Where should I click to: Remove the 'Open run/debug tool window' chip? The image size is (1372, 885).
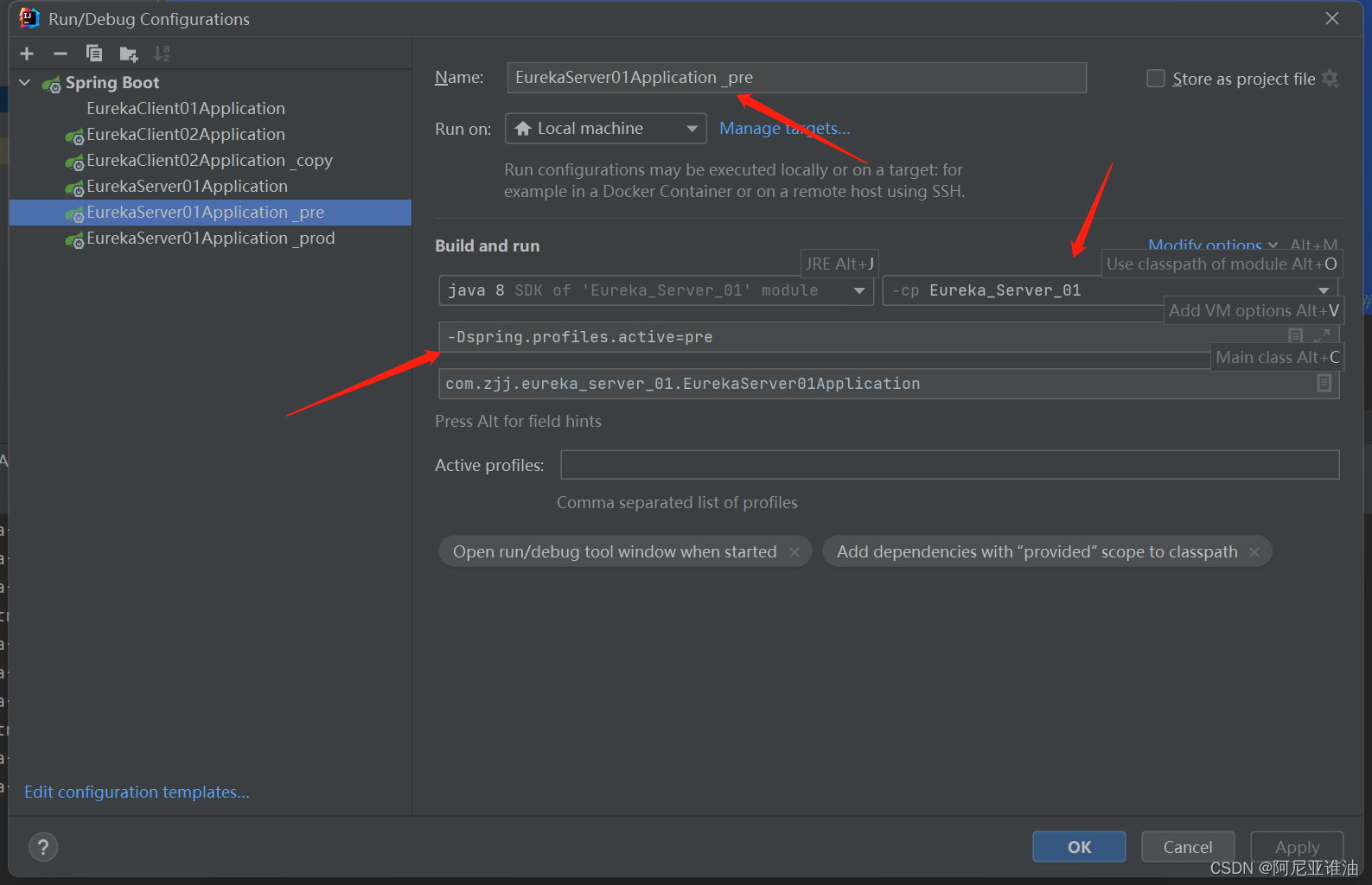[794, 551]
